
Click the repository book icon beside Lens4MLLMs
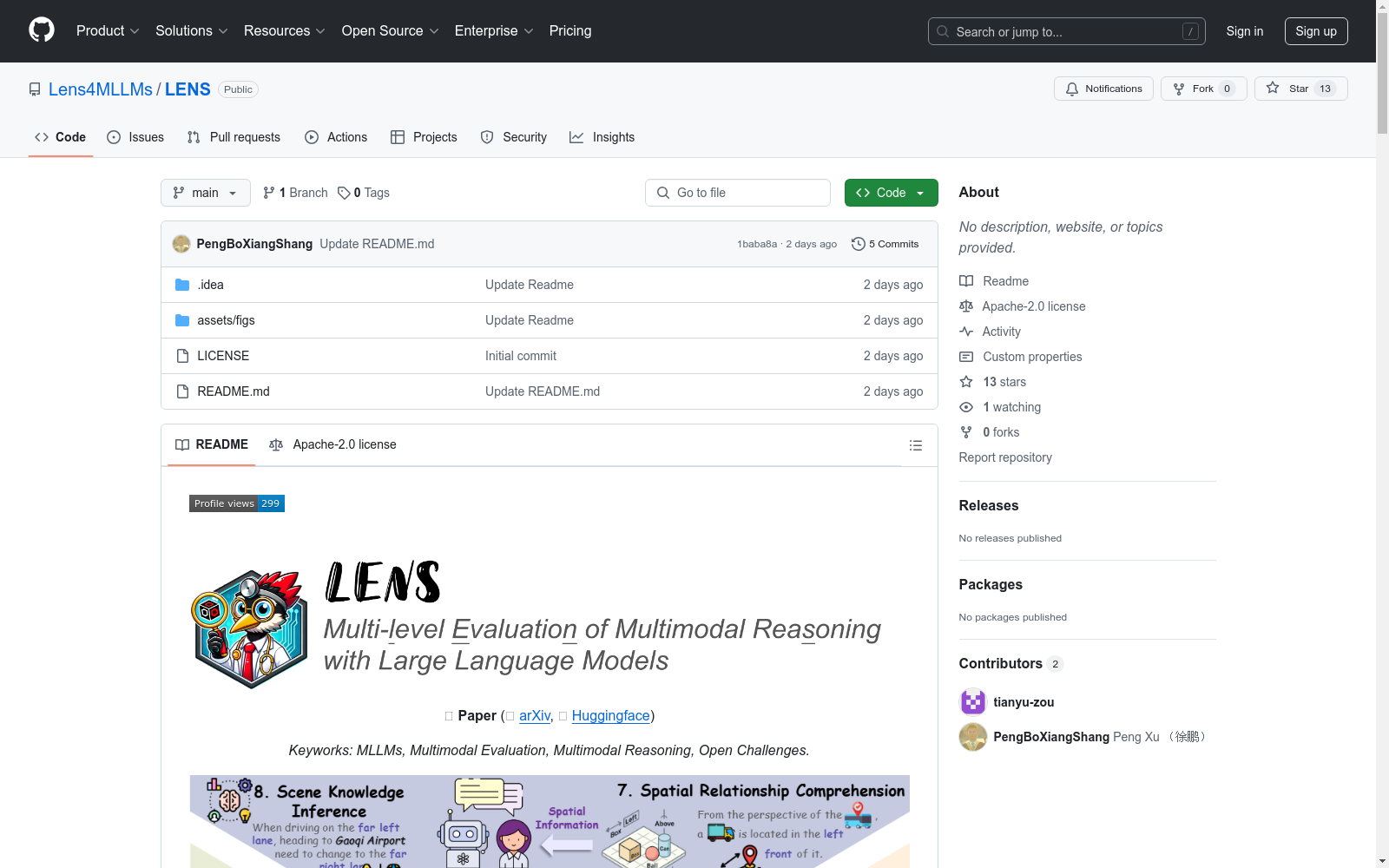35,89
